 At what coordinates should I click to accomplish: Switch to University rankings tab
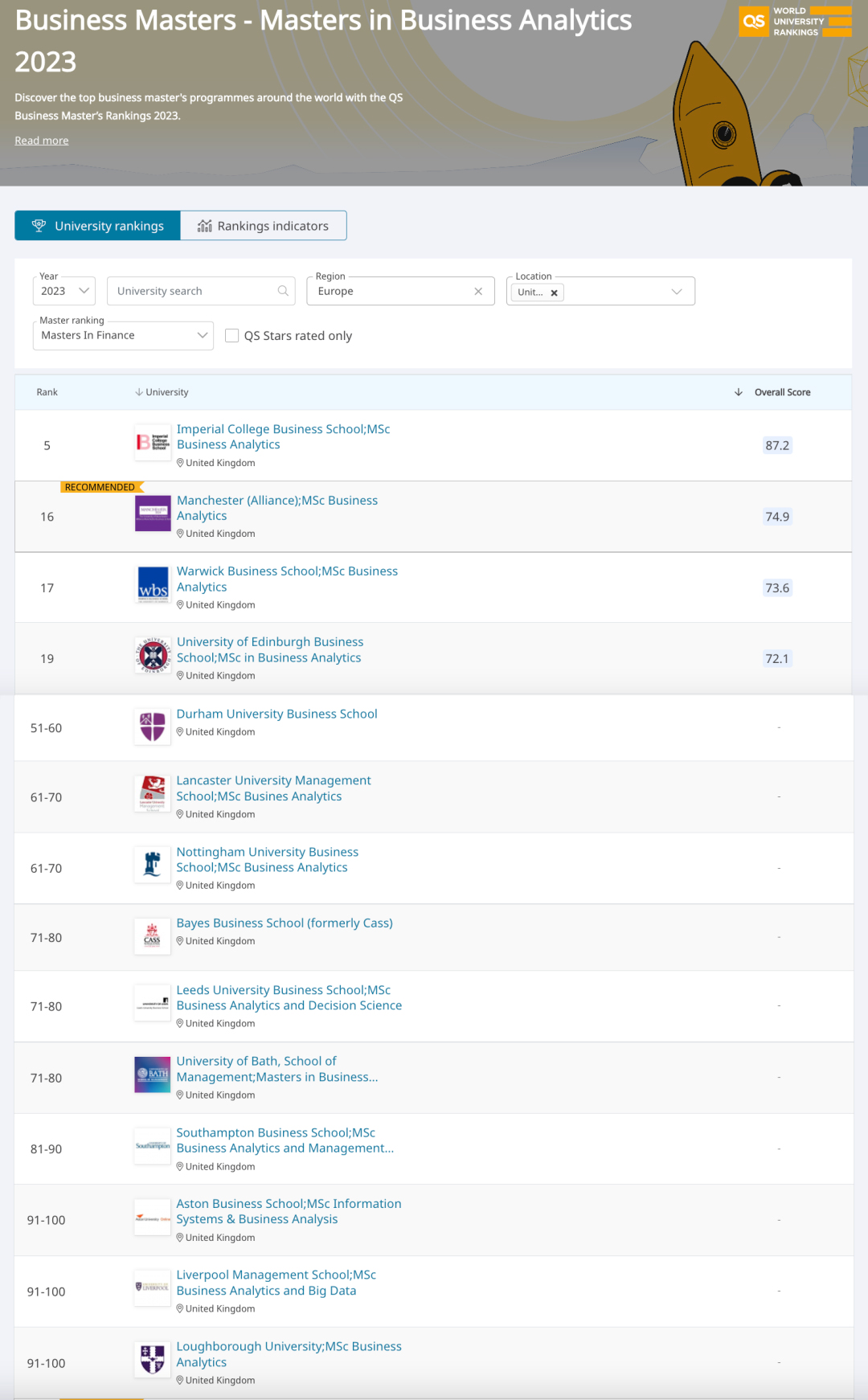(x=97, y=226)
